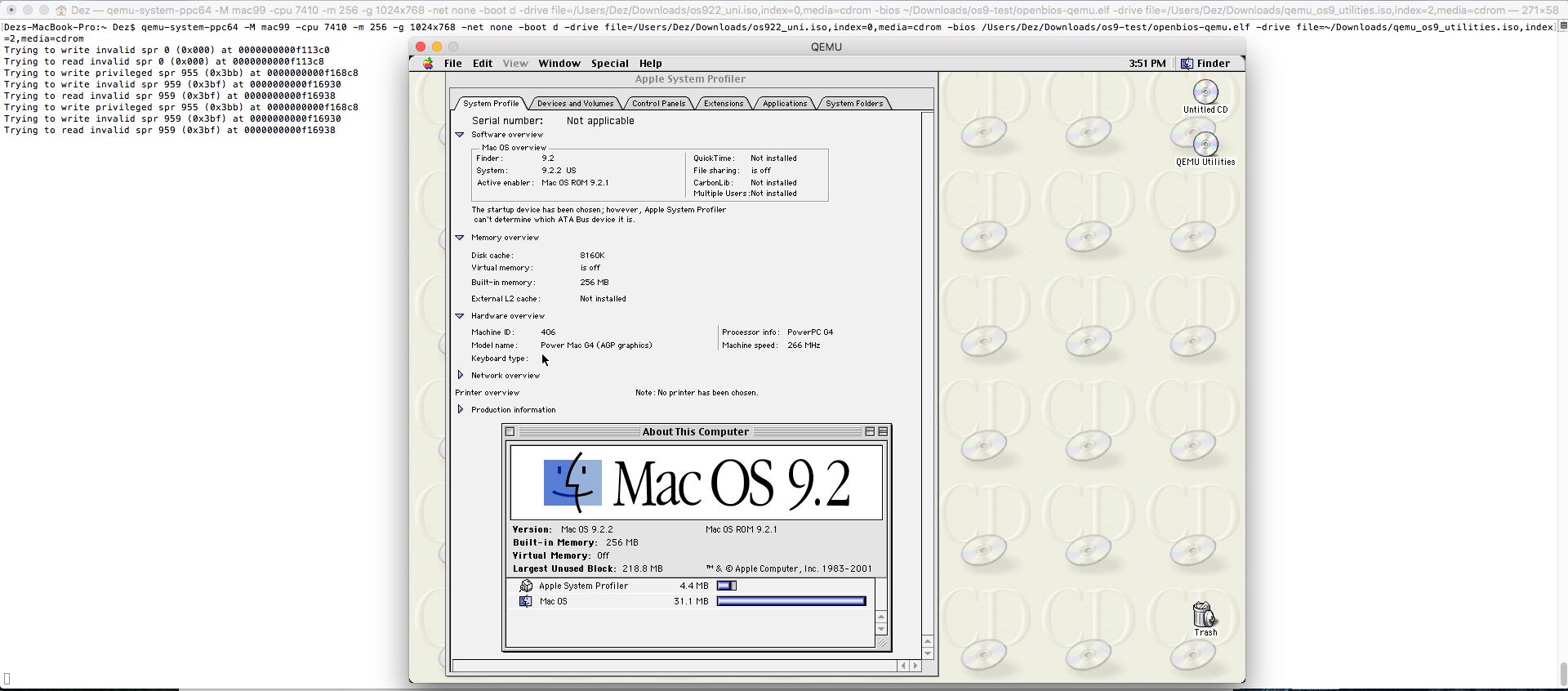Click the QEMU window yellow minimize button
Image resolution: width=1568 pixels, height=691 pixels.
tap(437, 47)
